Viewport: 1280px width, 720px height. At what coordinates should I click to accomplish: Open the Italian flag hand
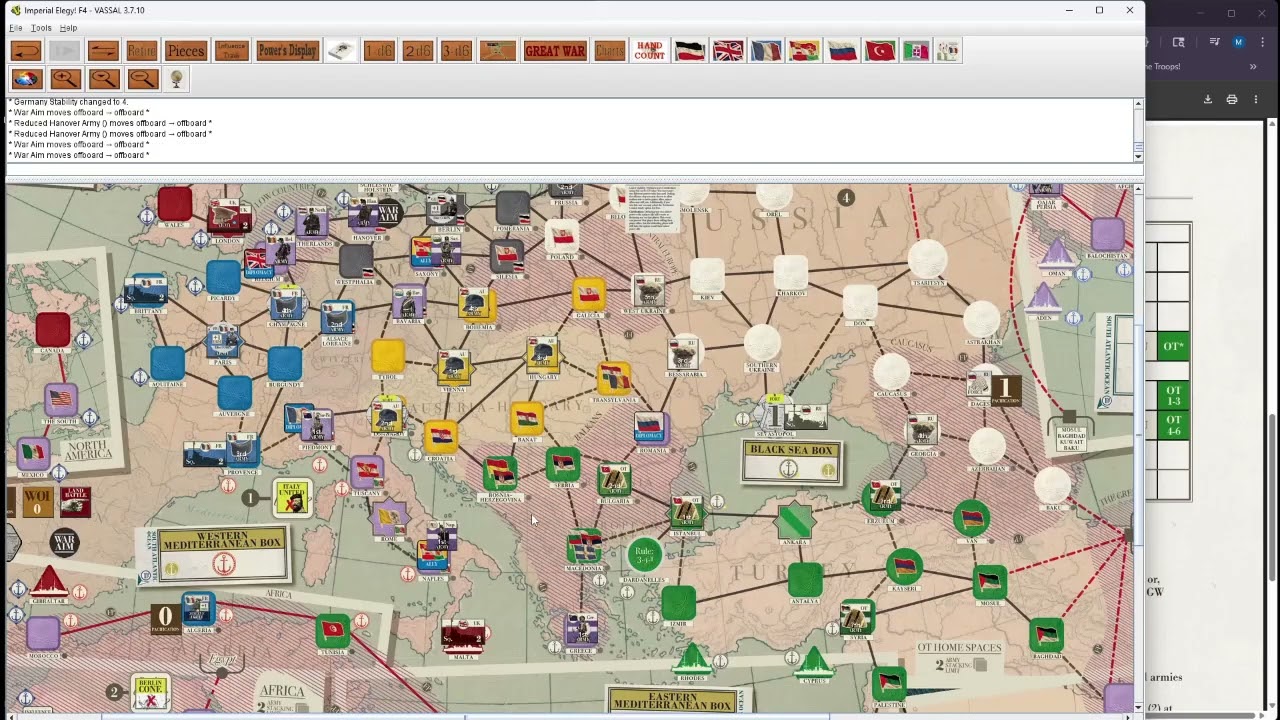pos(916,51)
